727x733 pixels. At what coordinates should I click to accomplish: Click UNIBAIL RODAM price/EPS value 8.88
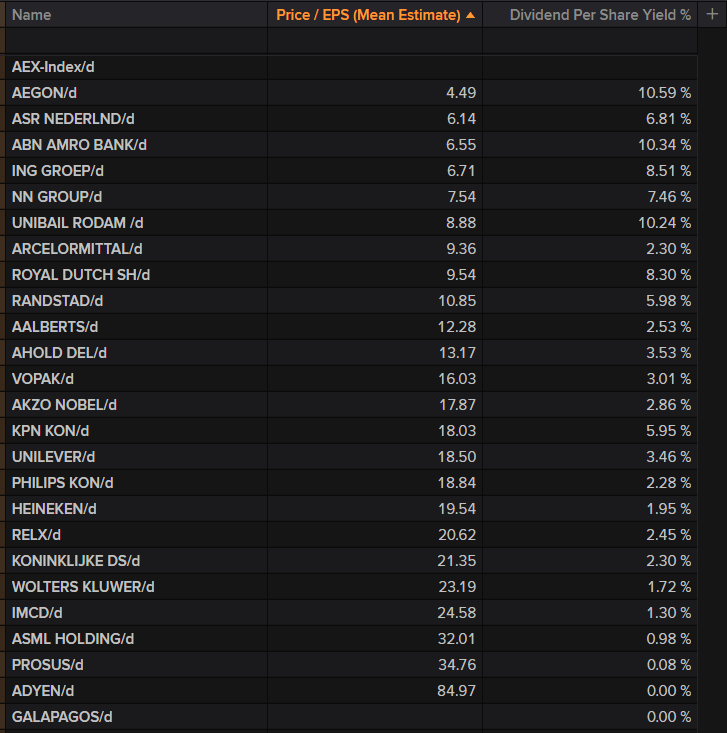click(461, 223)
